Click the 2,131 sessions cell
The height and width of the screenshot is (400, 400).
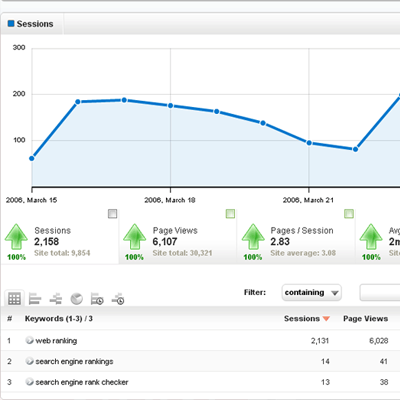(x=320, y=341)
